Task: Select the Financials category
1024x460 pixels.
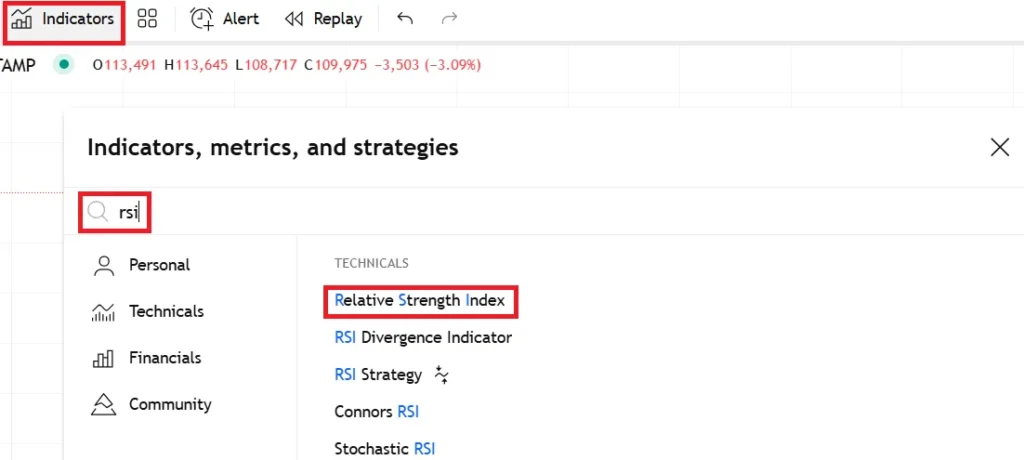Action: click(165, 358)
